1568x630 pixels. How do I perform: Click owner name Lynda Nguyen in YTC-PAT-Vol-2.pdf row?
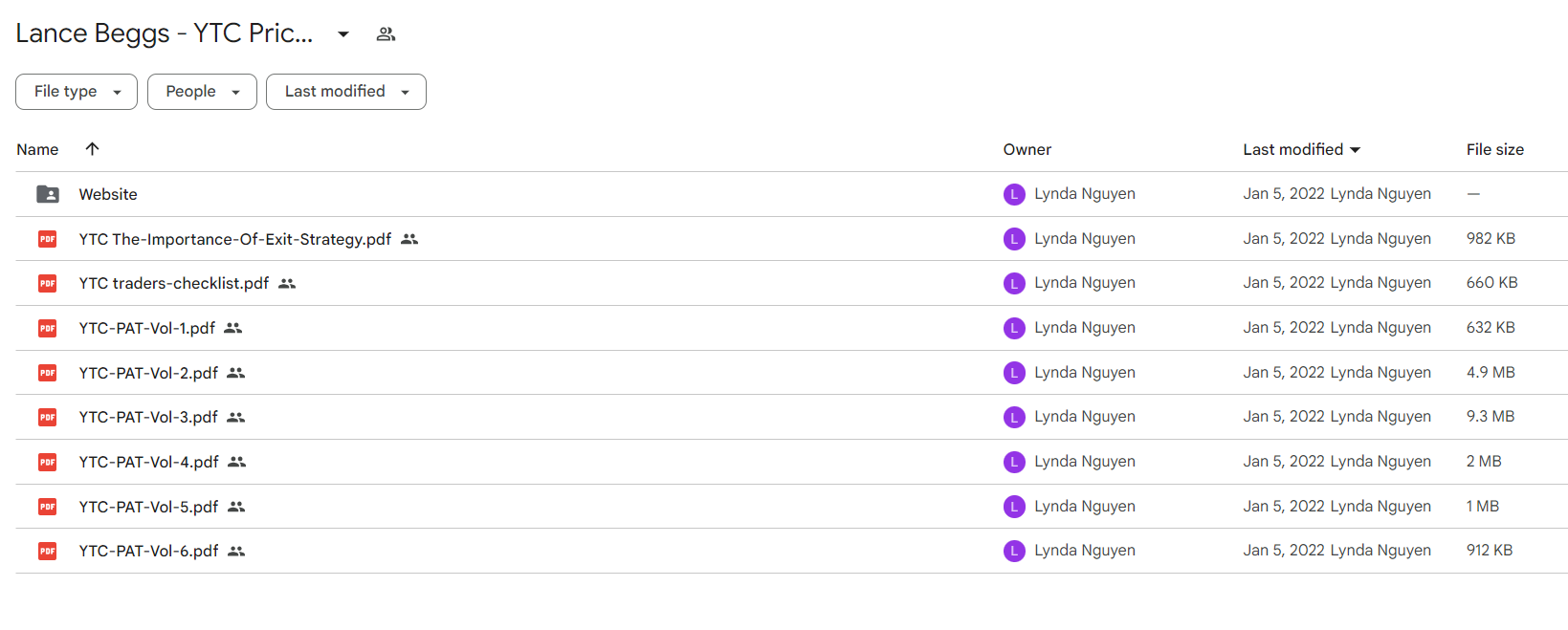[1085, 373]
